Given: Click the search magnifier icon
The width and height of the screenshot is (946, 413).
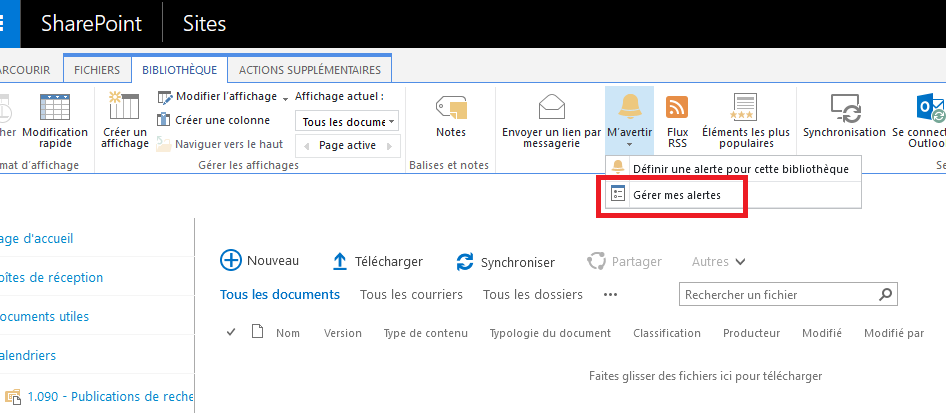Looking at the screenshot, I should click(x=885, y=295).
